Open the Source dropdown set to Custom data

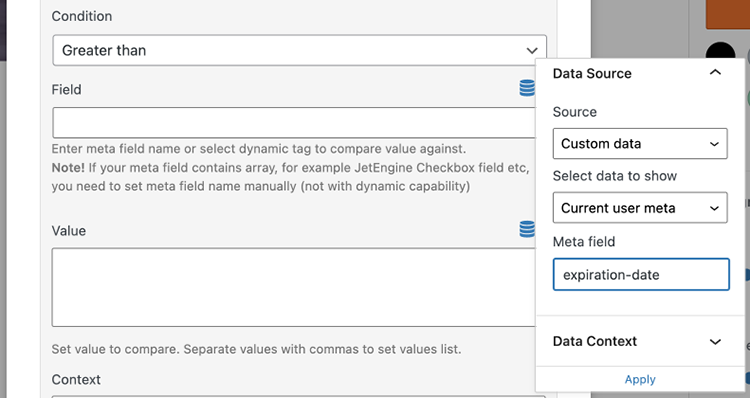[x=640, y=144]
